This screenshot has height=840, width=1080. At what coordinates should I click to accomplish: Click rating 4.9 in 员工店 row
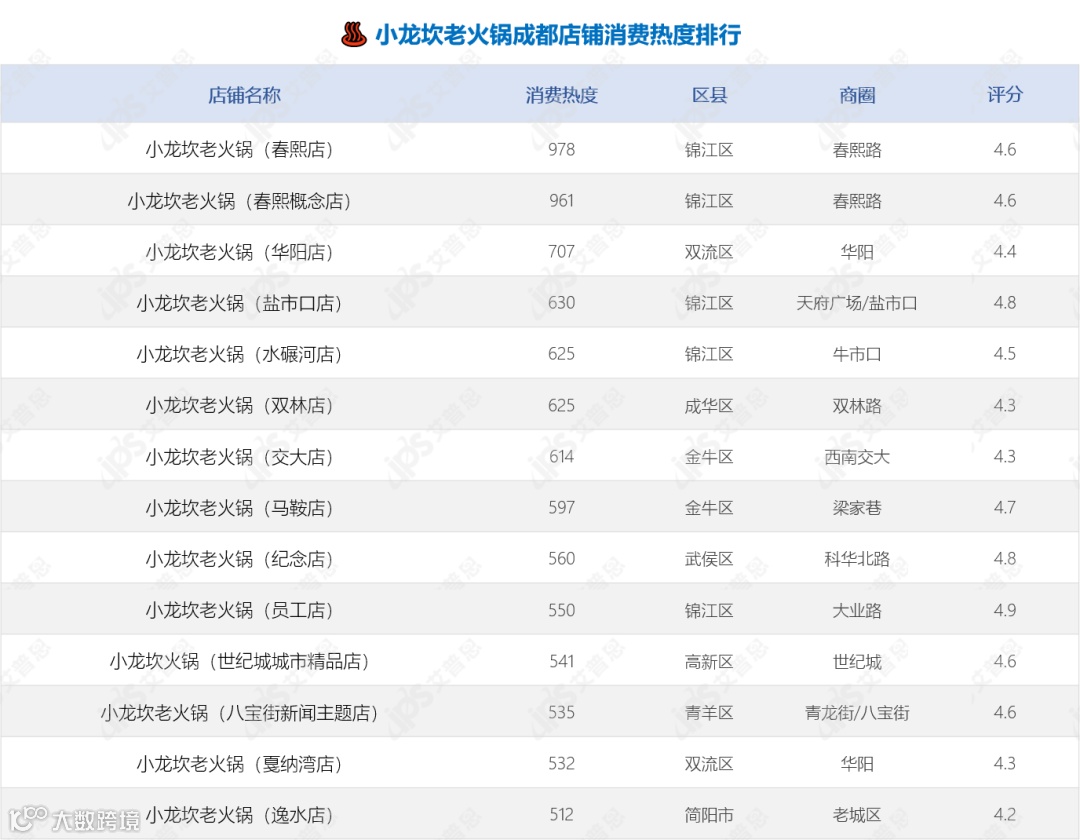point(1005,610)
